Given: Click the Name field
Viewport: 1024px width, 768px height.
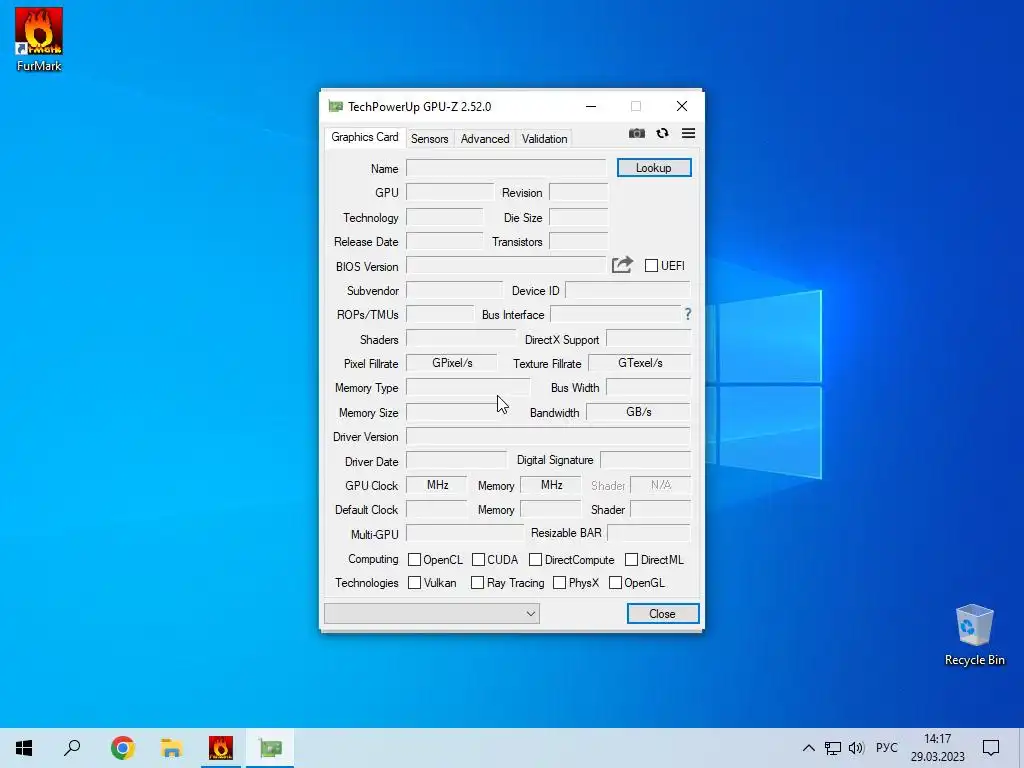Looking at the screenshot, I should 506,168.
